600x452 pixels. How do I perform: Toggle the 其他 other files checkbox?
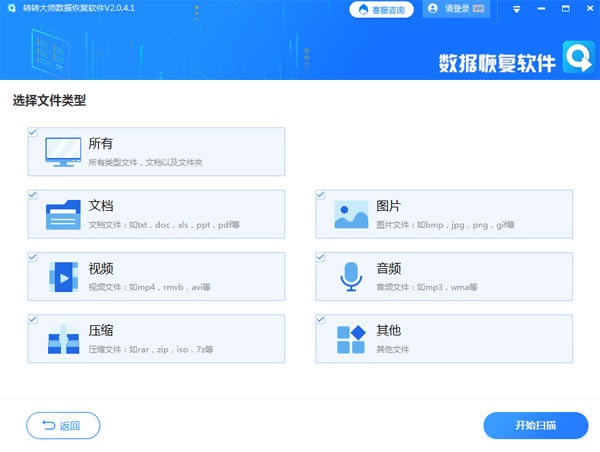[x=321, y=320]
